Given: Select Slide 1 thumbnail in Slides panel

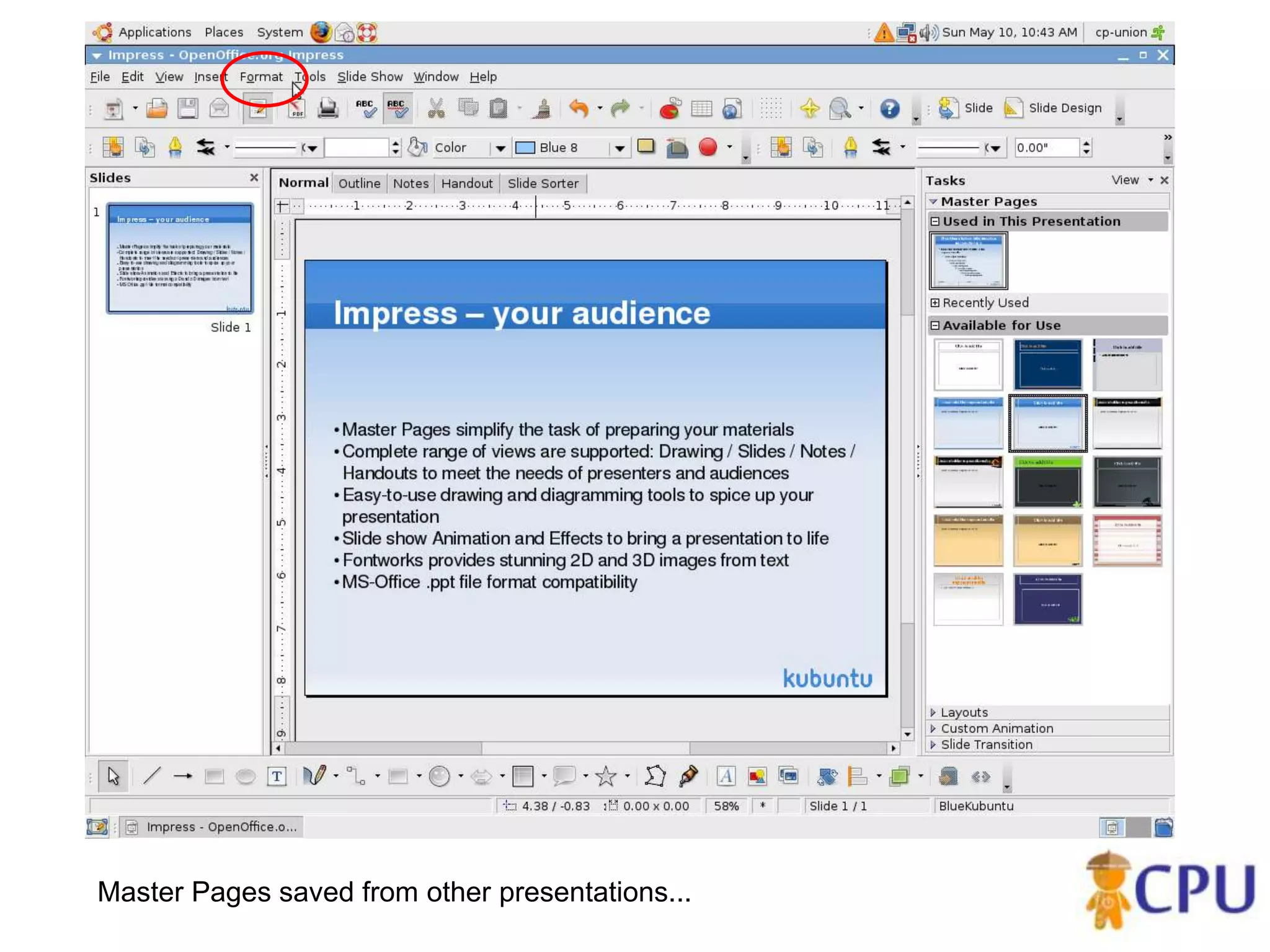Looking at the screenshot, I should coord(180,258).
